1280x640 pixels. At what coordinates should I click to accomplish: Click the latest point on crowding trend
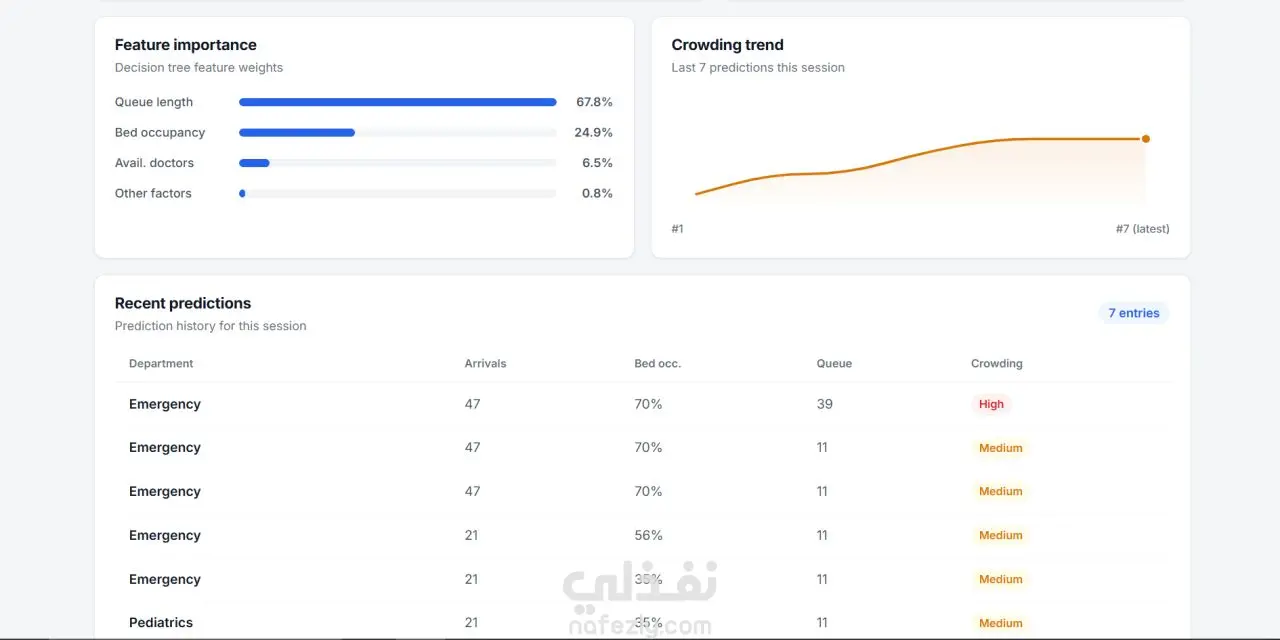coord(1146,139)
